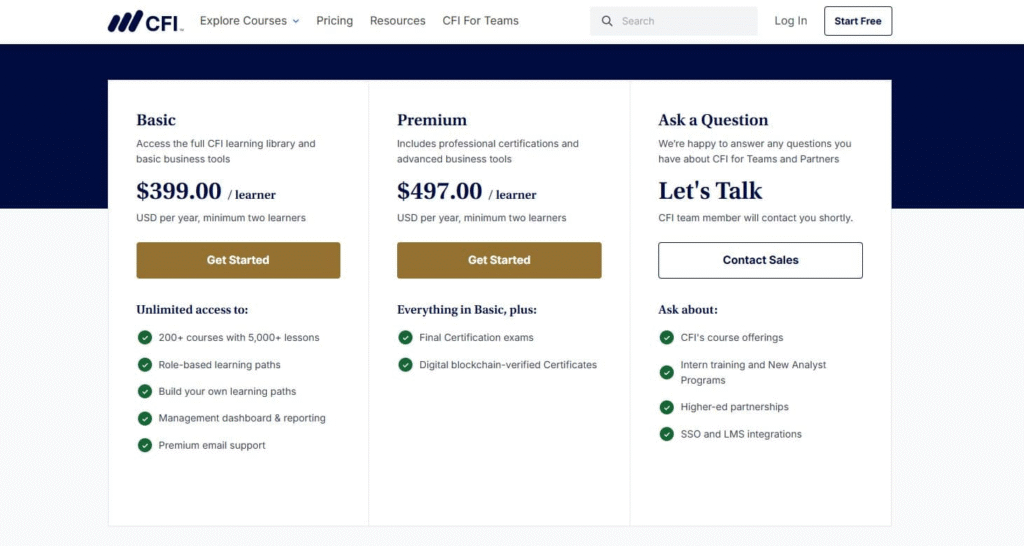
Task: Click 'Final Certification exams' text
Action: (x=476, y=338)
